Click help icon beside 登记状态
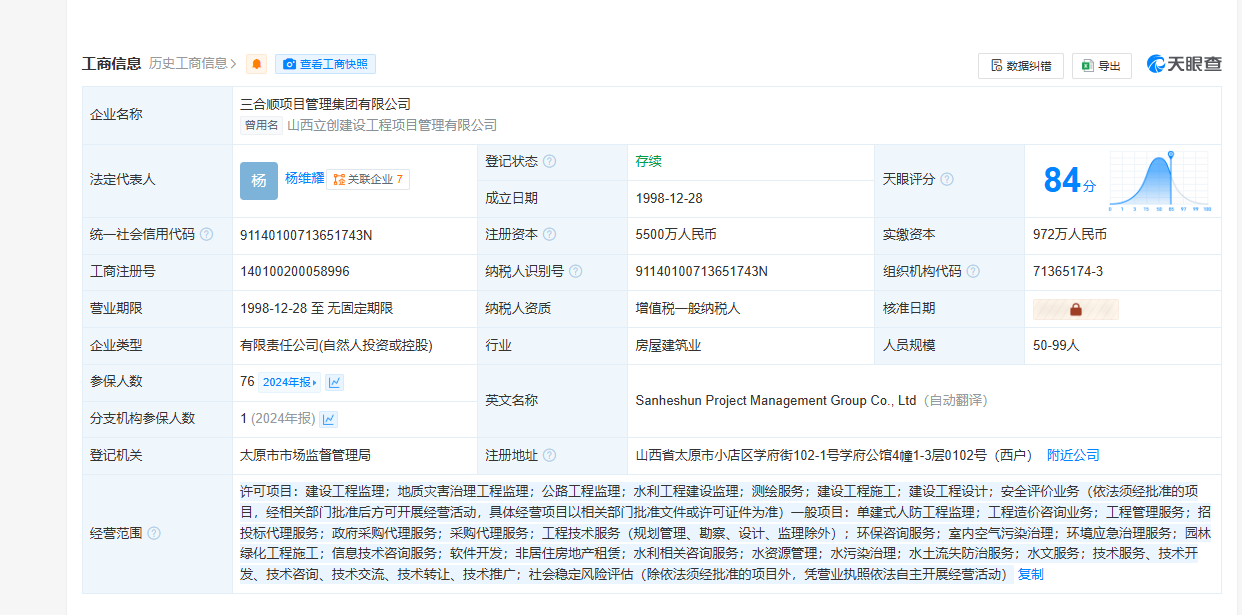Image resolution: width=1242 pixels, height=615 pixels. (549, 162)
